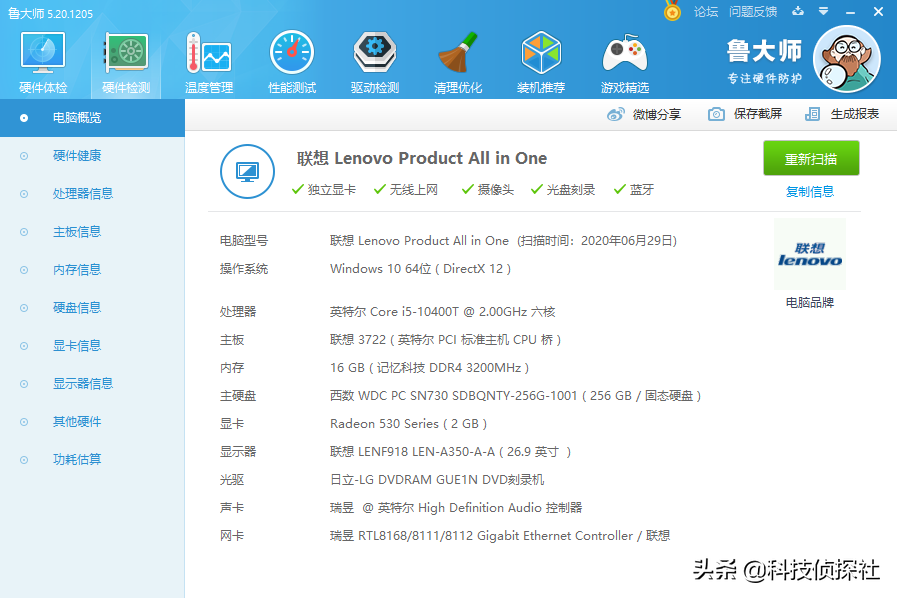Open 装机推荐 build recommendations
Screen dimensions: 897x598
tap(540, 60)
